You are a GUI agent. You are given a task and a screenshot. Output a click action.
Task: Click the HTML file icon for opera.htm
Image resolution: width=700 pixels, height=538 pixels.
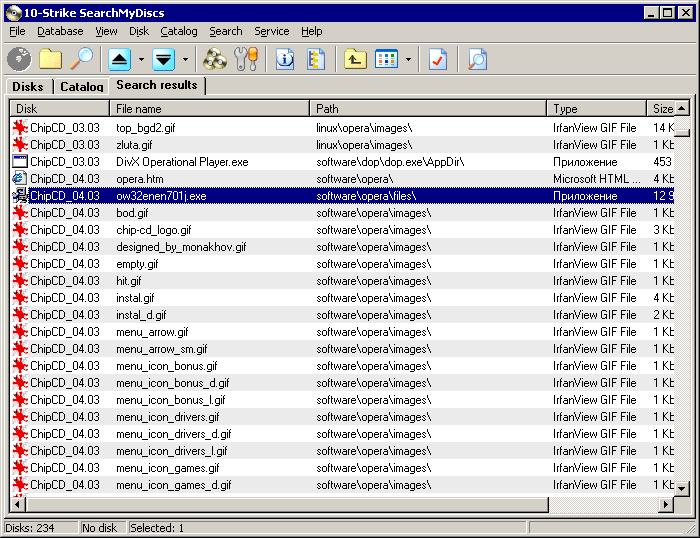tap(20, 179)
